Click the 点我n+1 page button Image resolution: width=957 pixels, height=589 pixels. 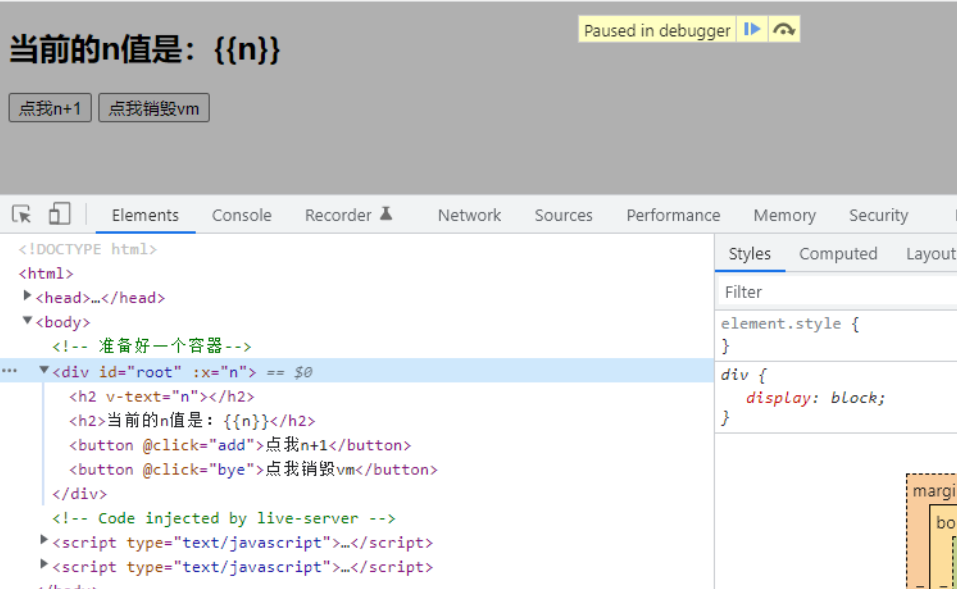(x=50, y=108)
